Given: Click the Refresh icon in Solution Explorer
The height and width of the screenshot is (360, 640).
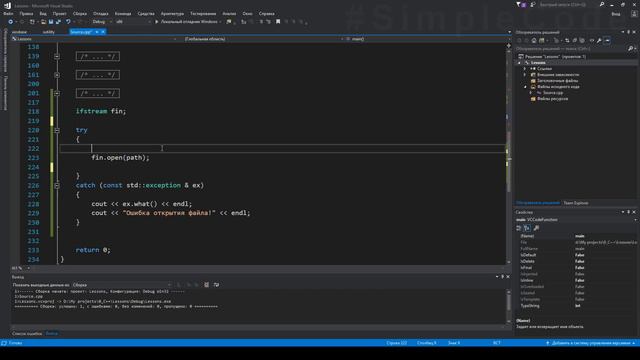Looking at the screenshot, I should pos(567,40).
